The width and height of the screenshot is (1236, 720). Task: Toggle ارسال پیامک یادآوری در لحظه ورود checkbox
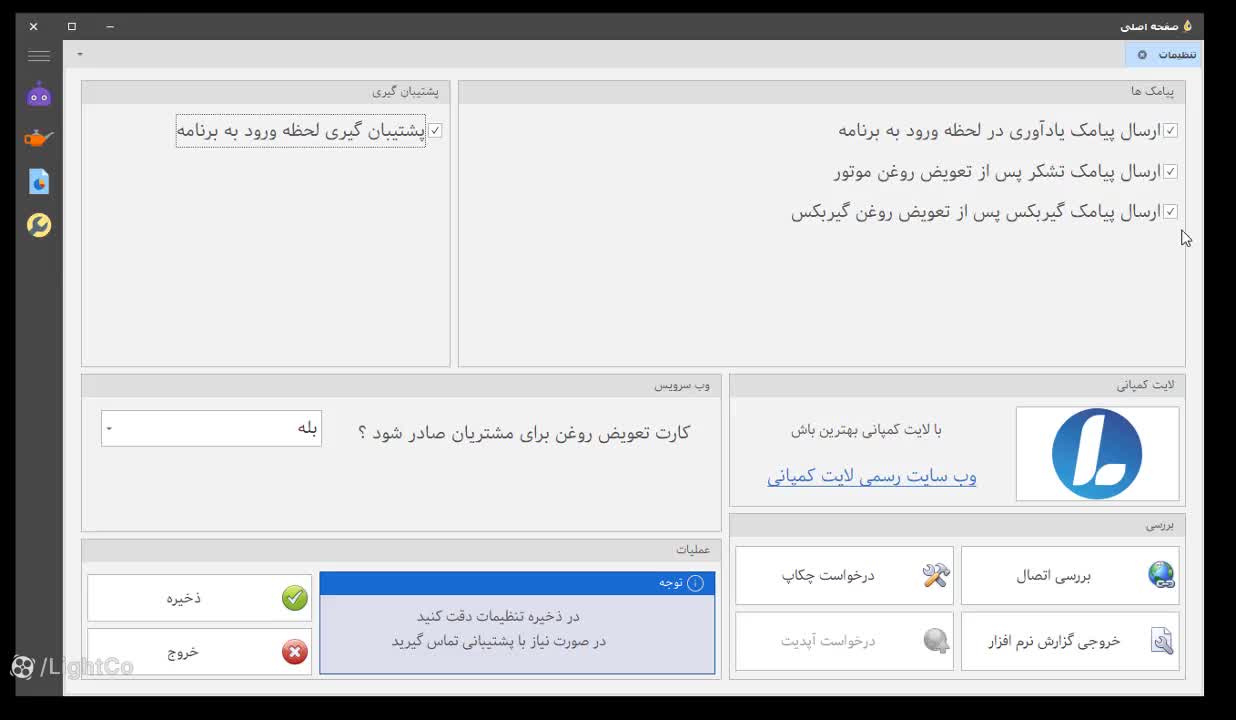coord(1170,131)
